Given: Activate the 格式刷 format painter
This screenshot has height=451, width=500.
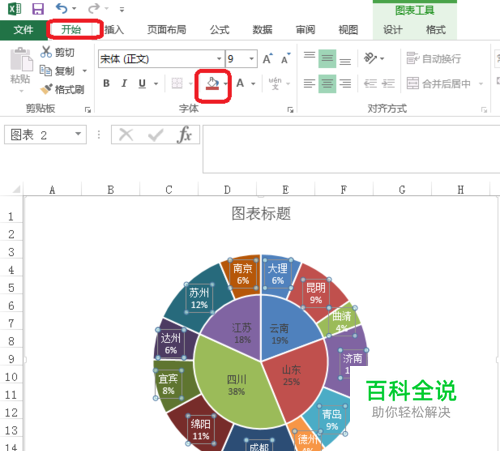Looking at the screenshot, I should click(62, 89).
